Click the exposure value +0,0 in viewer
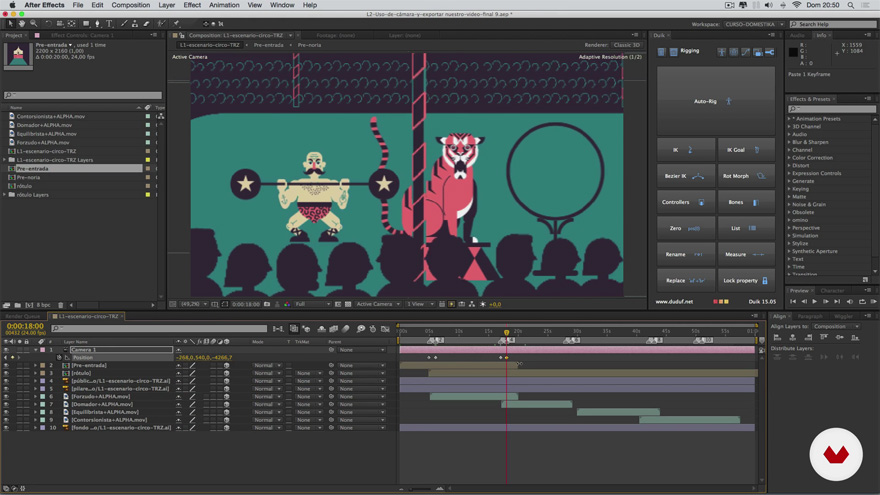Viewport: 880px width, 495px height. tap(495, 304)
